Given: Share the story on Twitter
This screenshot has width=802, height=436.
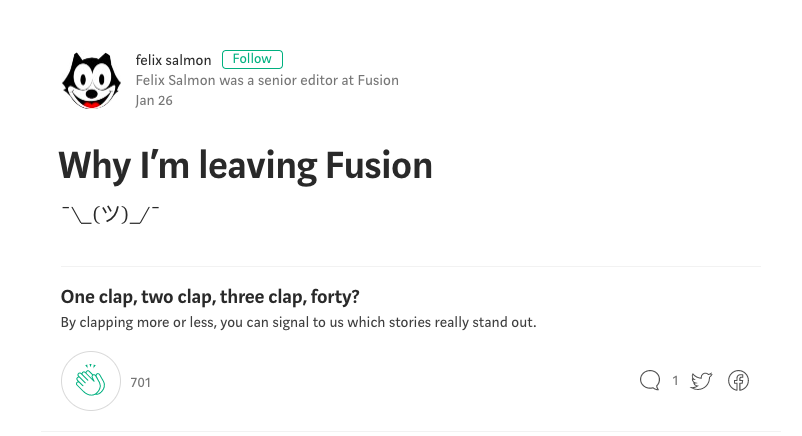Looking at the screenshot, I should click(x=701, y=381).
